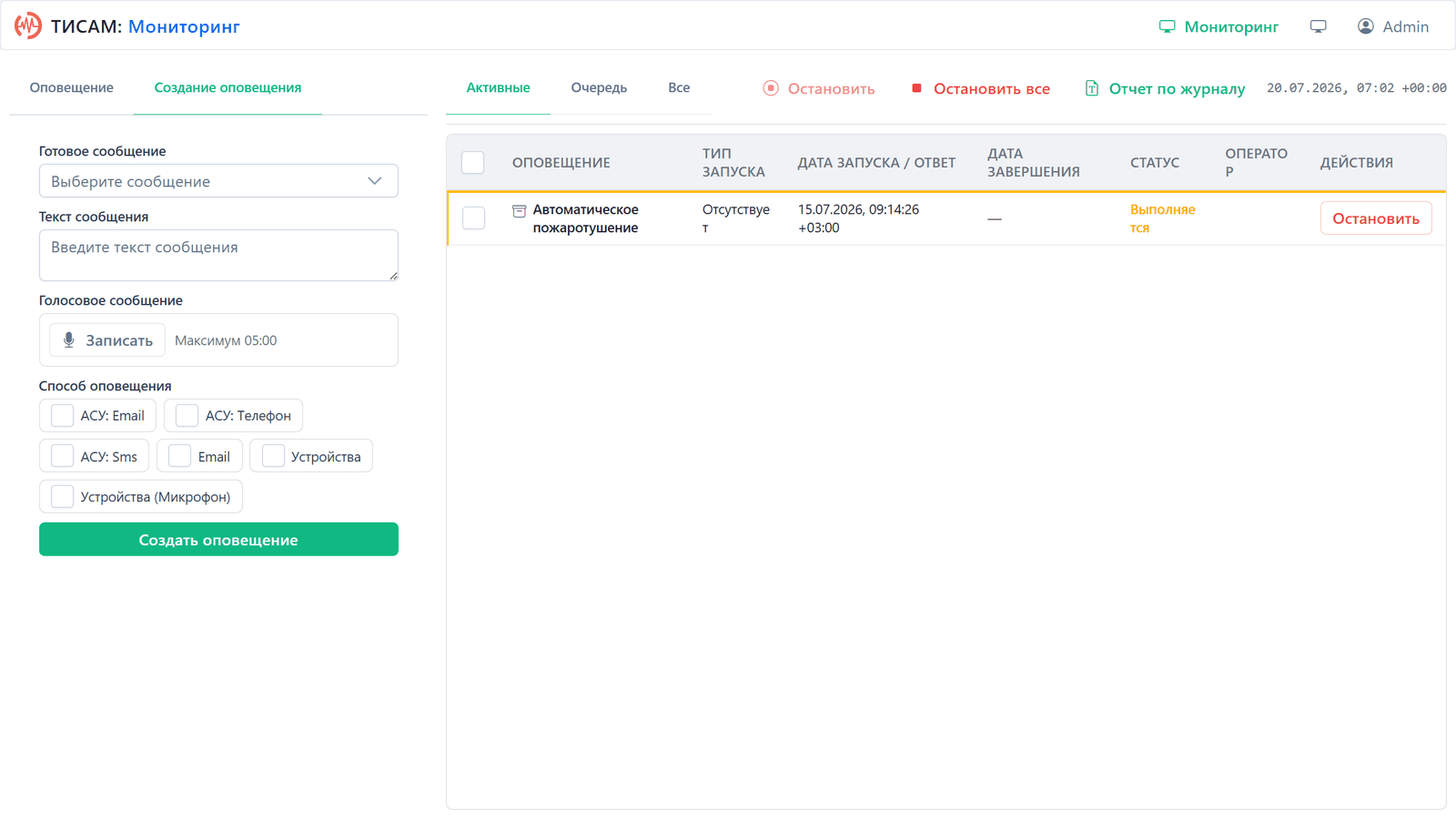Click the ТИП ЗАПУСКА column header
The height and width of the screenshot is (819, 1456).
click(x=733, y=163)
